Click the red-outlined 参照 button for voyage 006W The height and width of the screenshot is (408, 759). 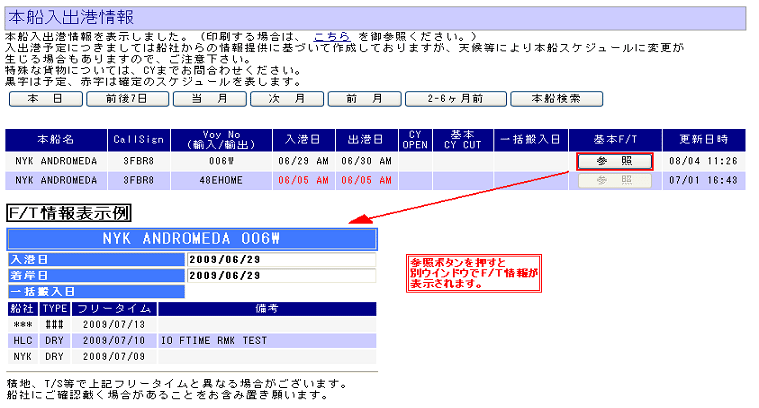(614, 161)
